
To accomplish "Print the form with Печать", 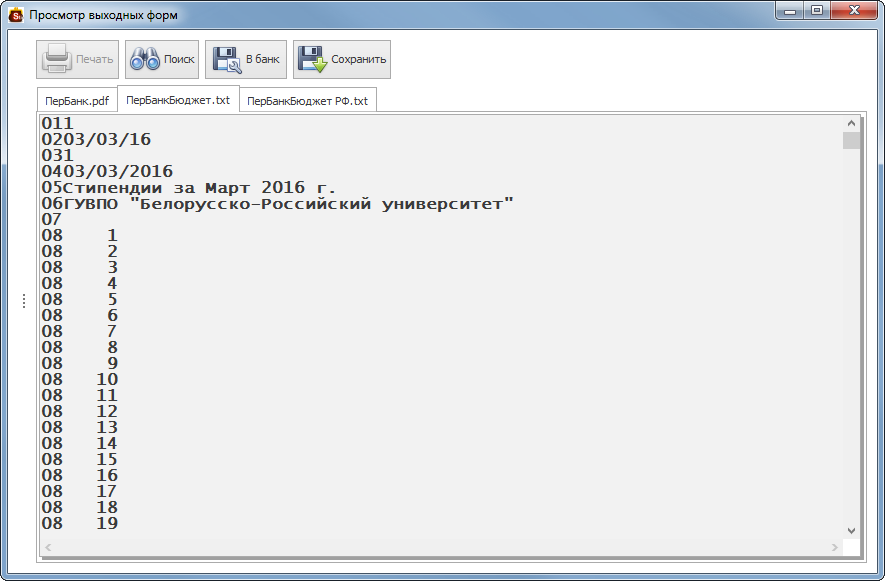I will click(77, 59).
